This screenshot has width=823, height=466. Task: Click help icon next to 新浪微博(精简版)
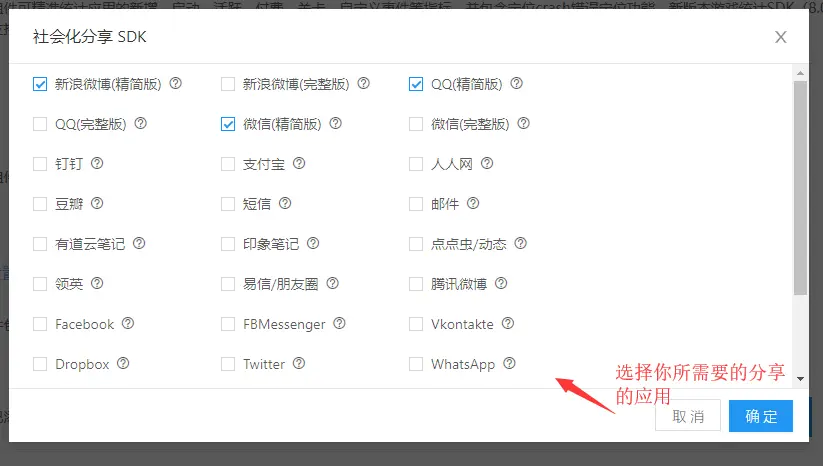tap(176, 83)
